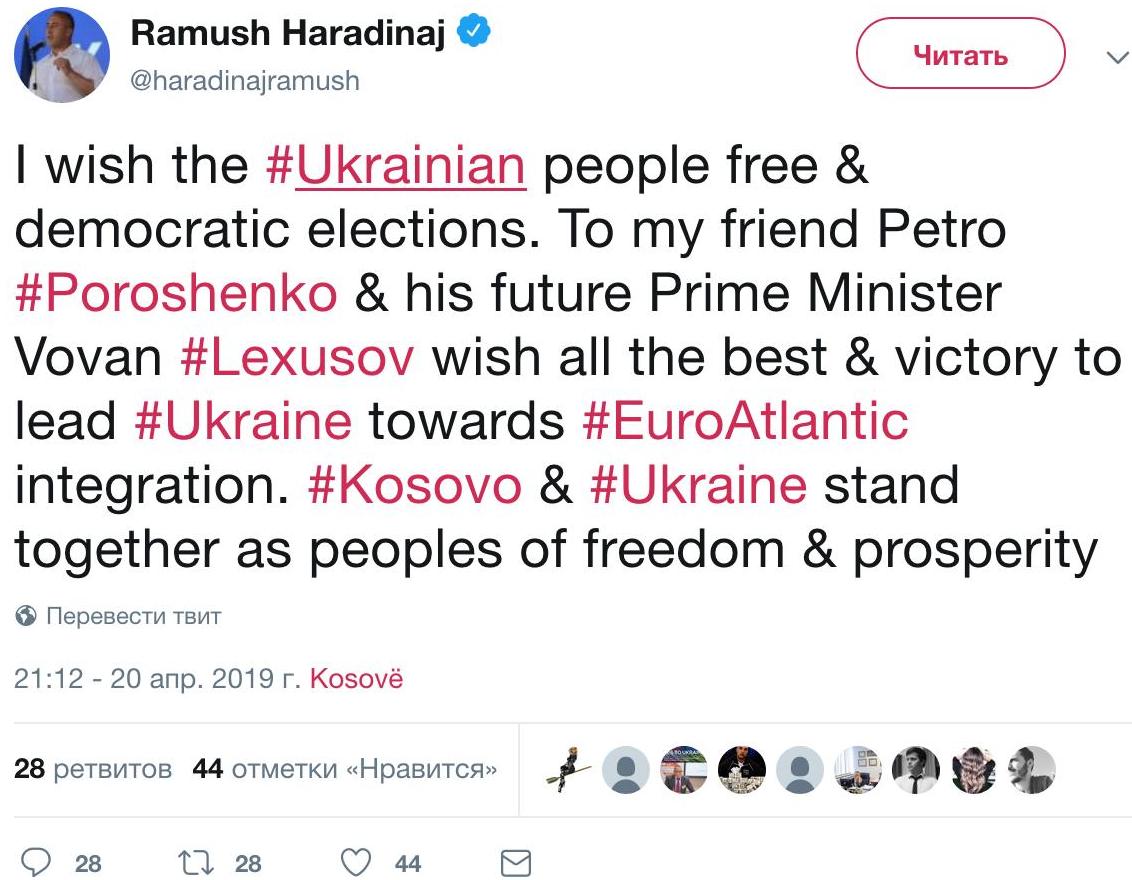This screenshot has width=1132, height=880.
Task: View the 28 ретвитов list
Action: tap(93, 769)
